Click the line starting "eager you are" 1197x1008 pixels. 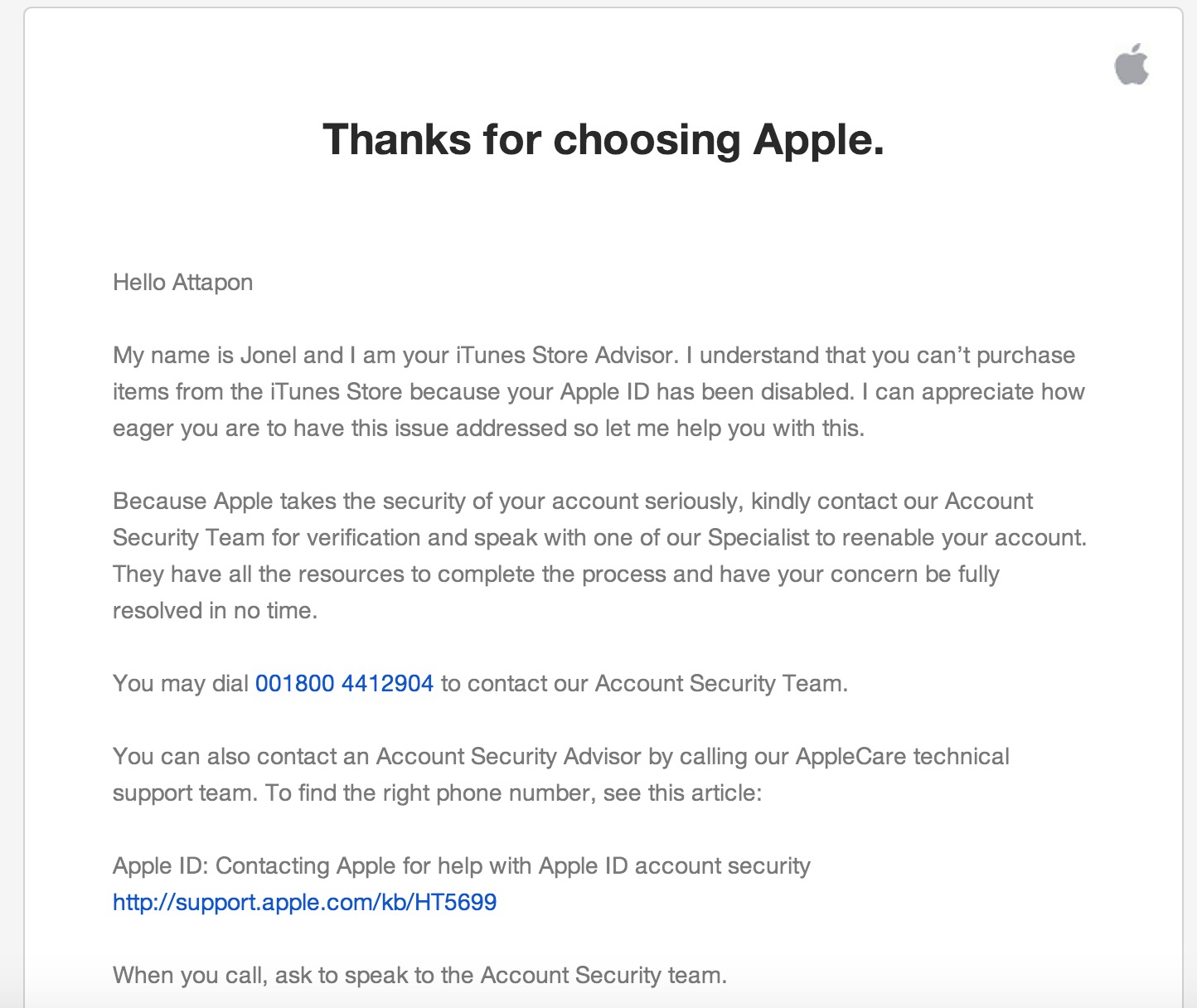coord(488,429)
